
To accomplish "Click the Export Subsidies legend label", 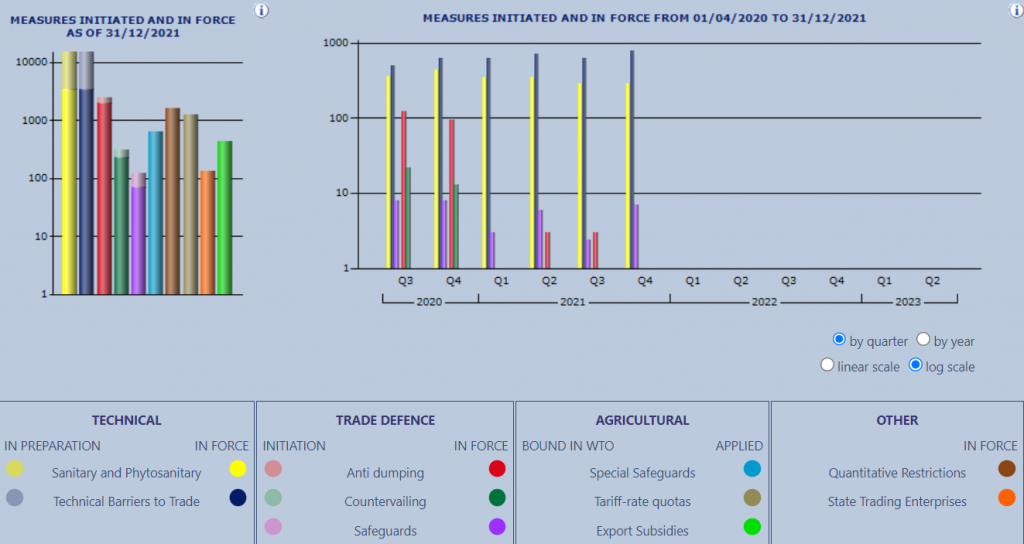I will (643, 531).
